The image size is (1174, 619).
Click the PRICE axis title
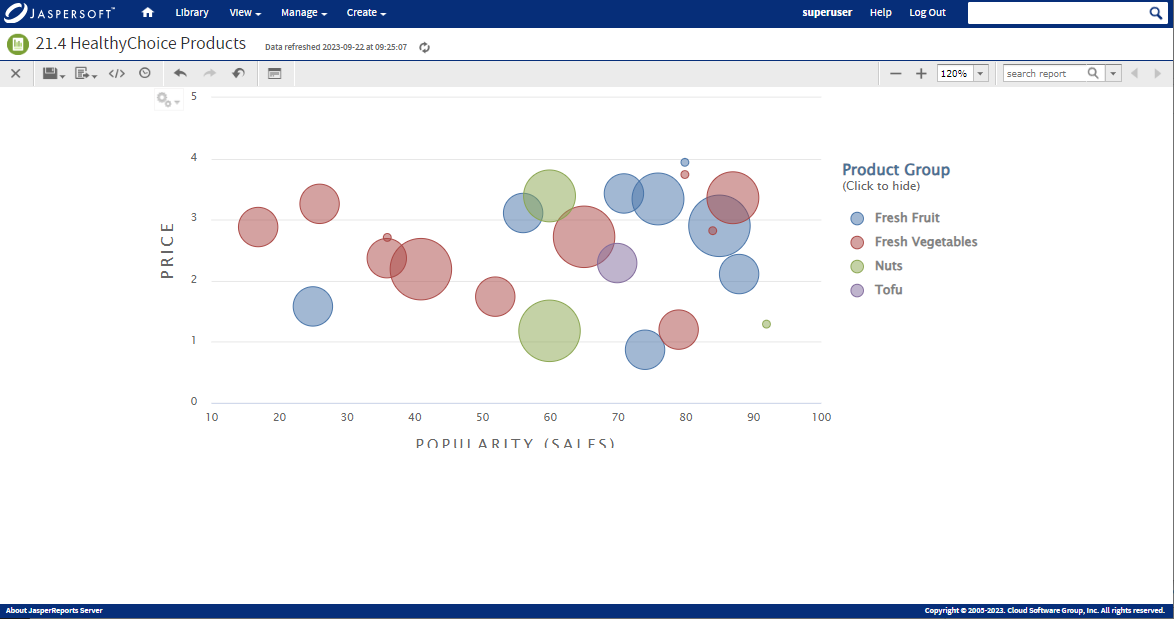pyautogui.click(x=167, y=250)
